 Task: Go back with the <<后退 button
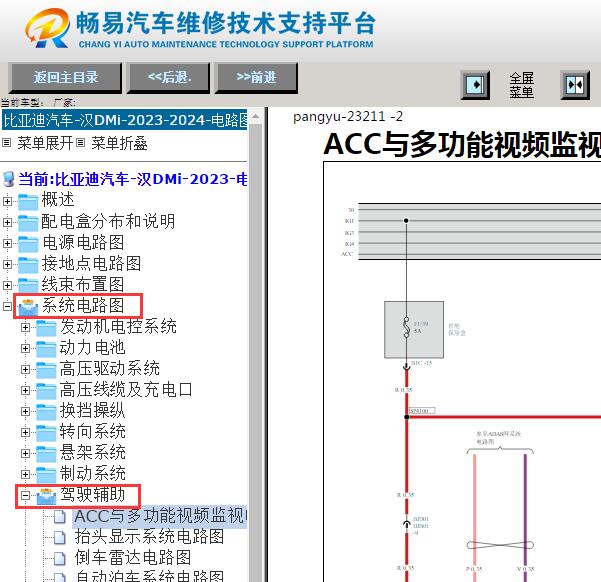pyautogui.click(x=169, y=78)
